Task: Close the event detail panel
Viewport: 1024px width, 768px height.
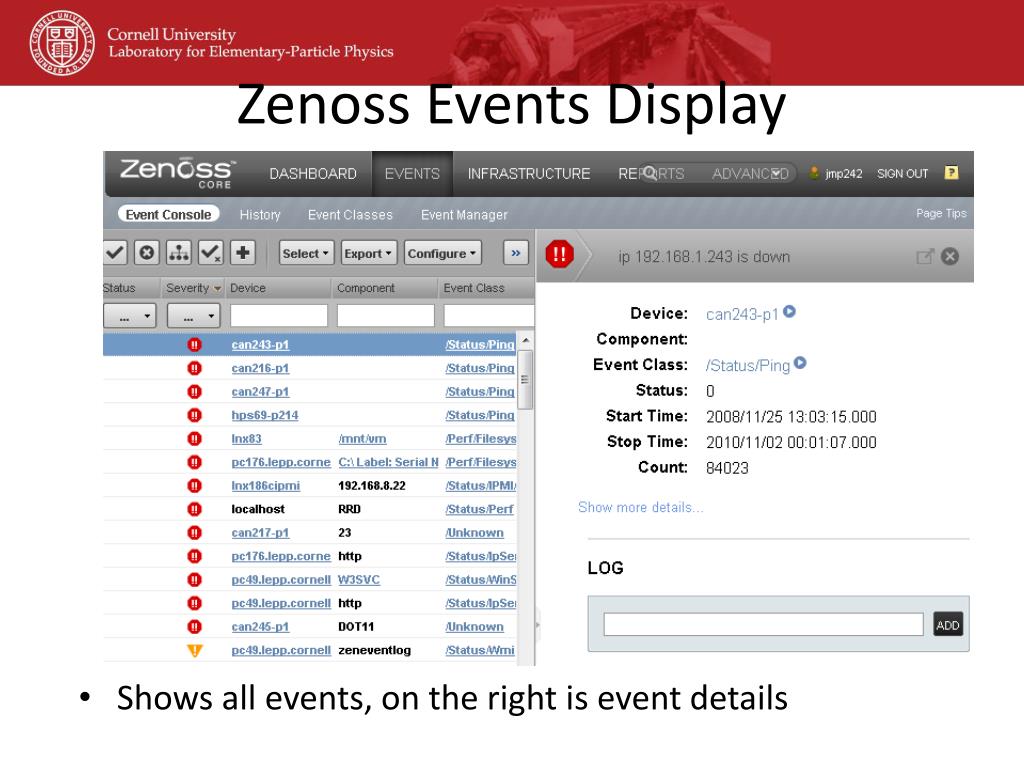Action: pos(950,257)
